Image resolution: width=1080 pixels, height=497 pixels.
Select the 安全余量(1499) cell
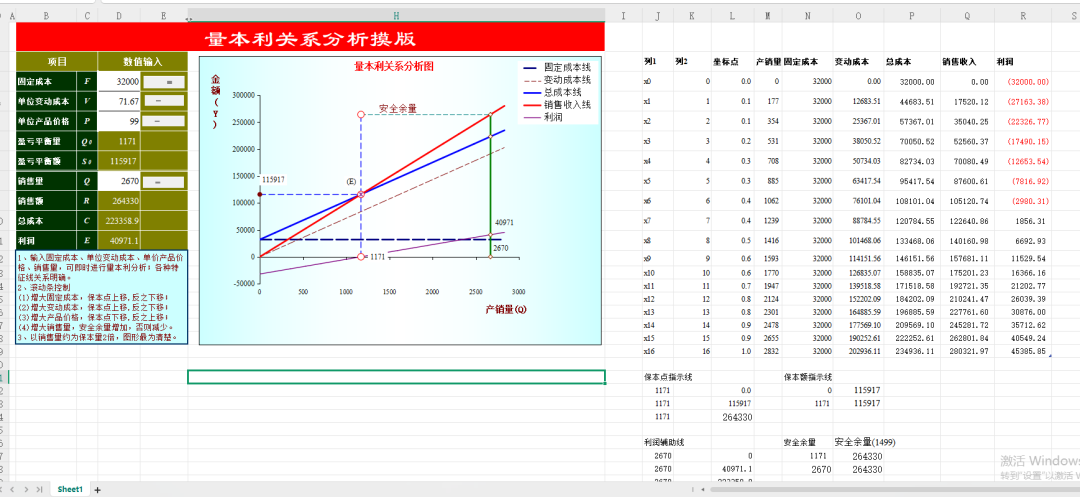864,442
